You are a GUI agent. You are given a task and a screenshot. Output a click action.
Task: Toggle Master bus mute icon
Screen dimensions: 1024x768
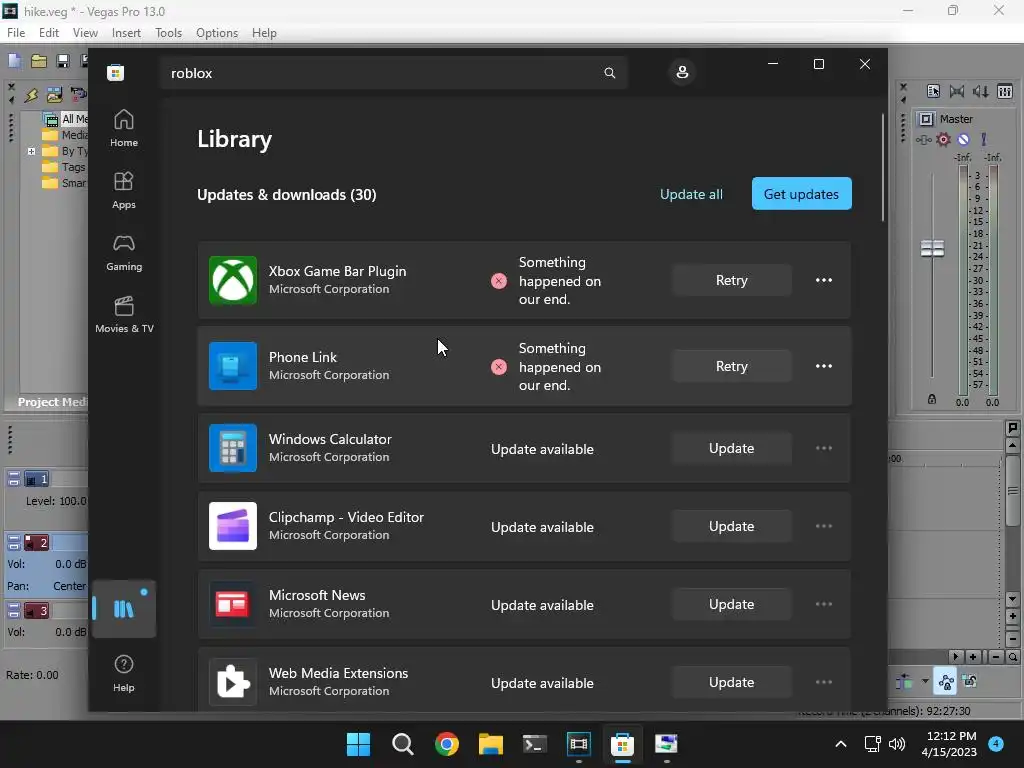point(963,139)
